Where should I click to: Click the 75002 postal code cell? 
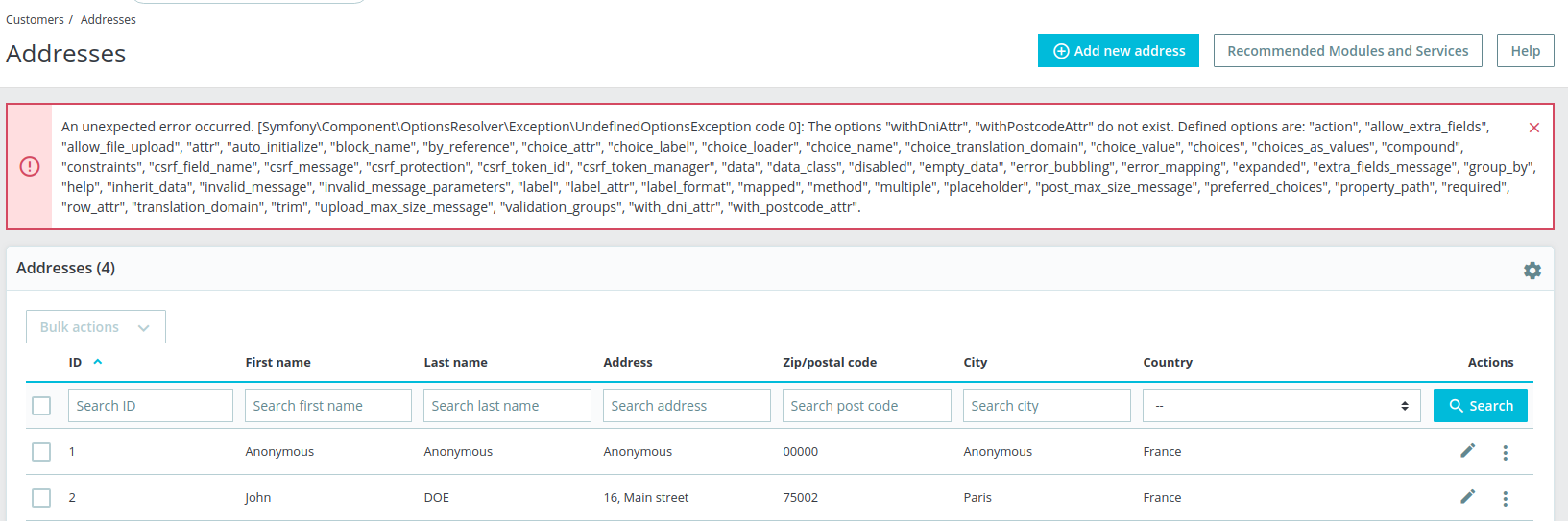801,498
